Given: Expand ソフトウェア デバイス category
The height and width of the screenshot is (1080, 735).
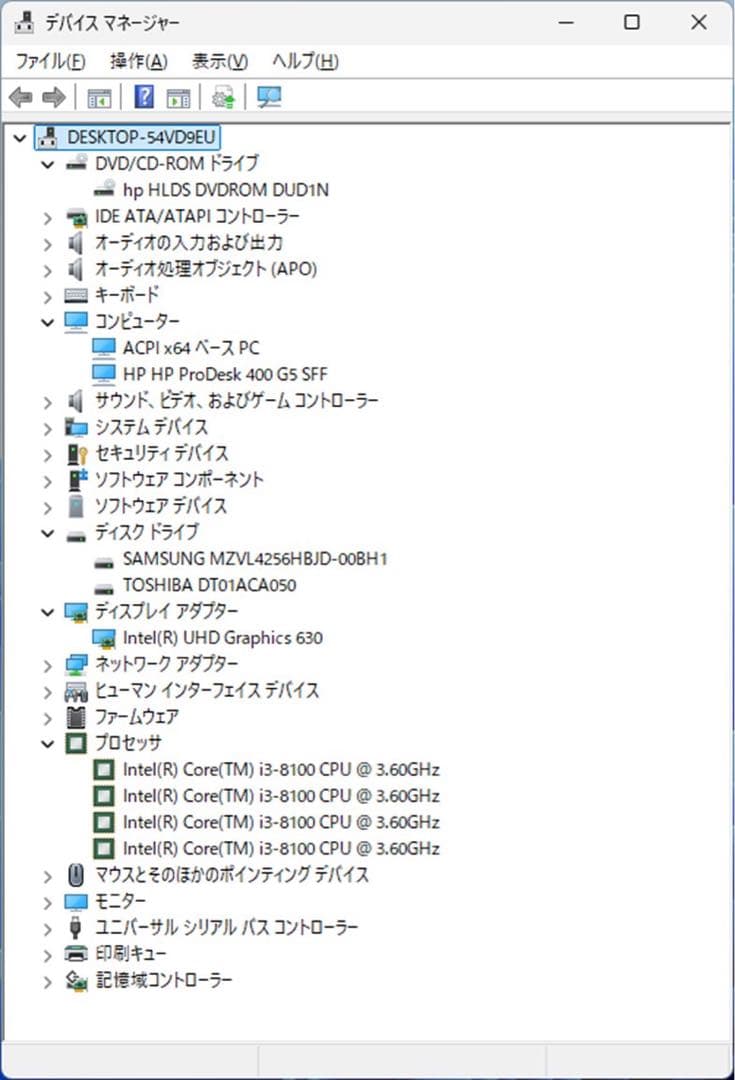Looking at the screenshot, I should pyautogui.click(x=48, y=508).
